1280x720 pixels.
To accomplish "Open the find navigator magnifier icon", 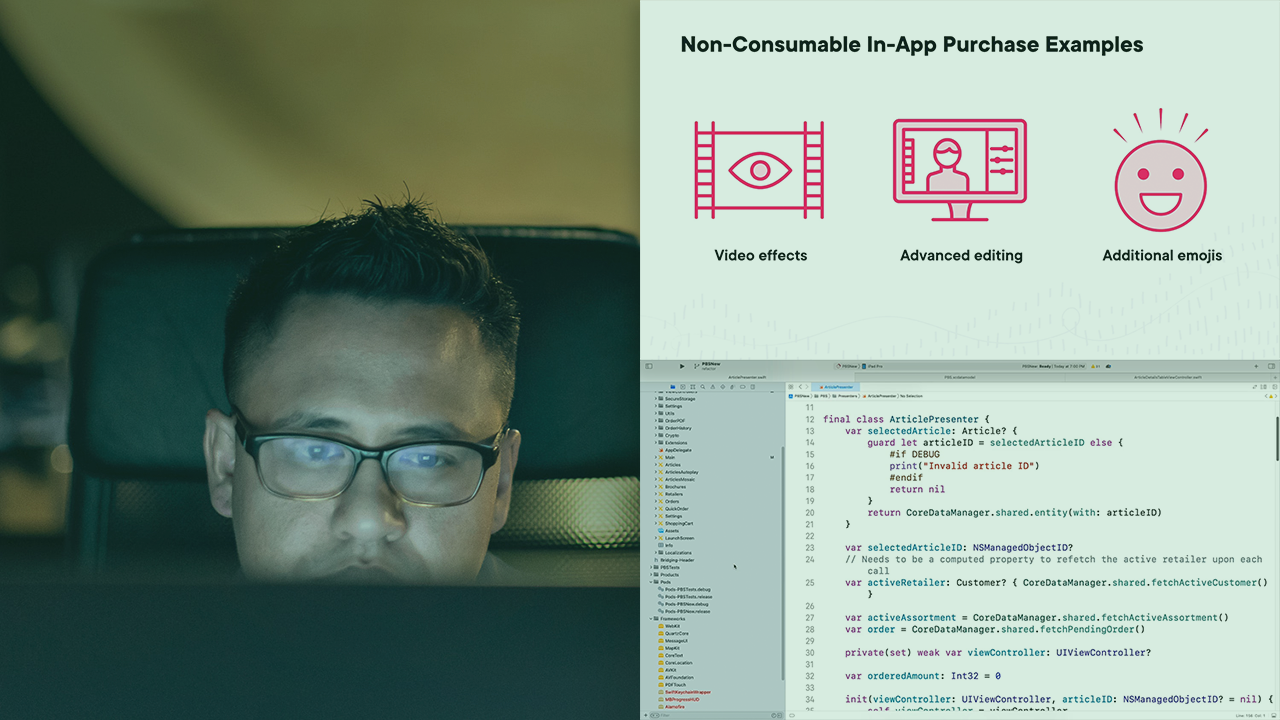I will click(x=704, y=386).
